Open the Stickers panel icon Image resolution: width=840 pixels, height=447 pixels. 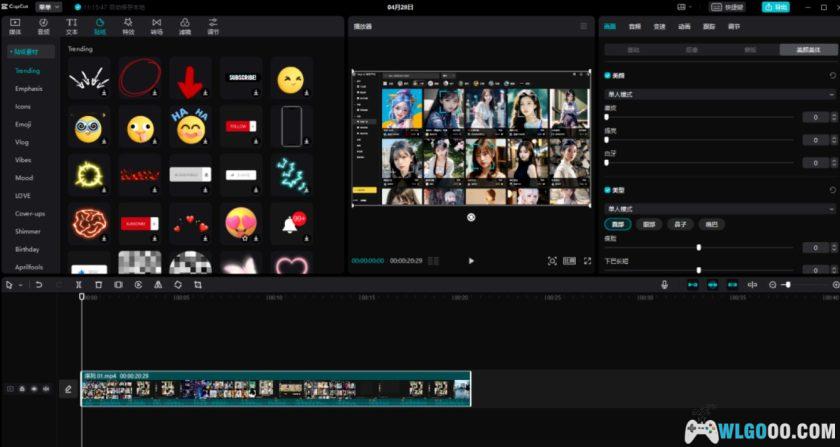pos(100,26)
